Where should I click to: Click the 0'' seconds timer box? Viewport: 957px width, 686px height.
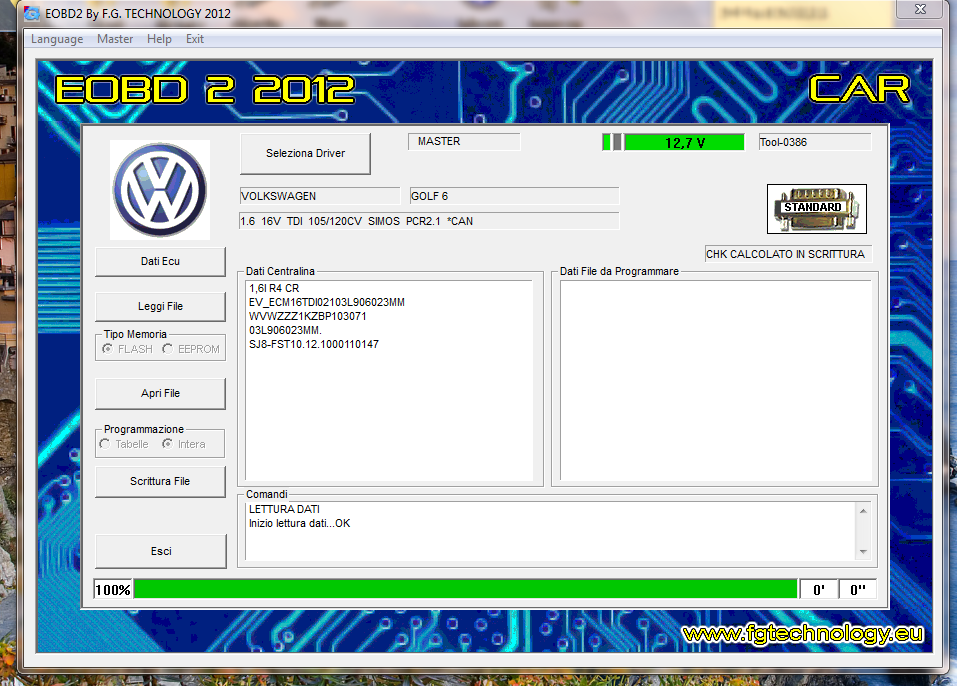pos(858,590)
